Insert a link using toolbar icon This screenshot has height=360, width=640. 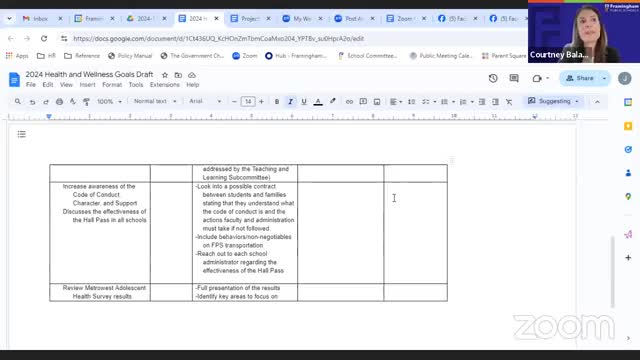coord(349,102)
